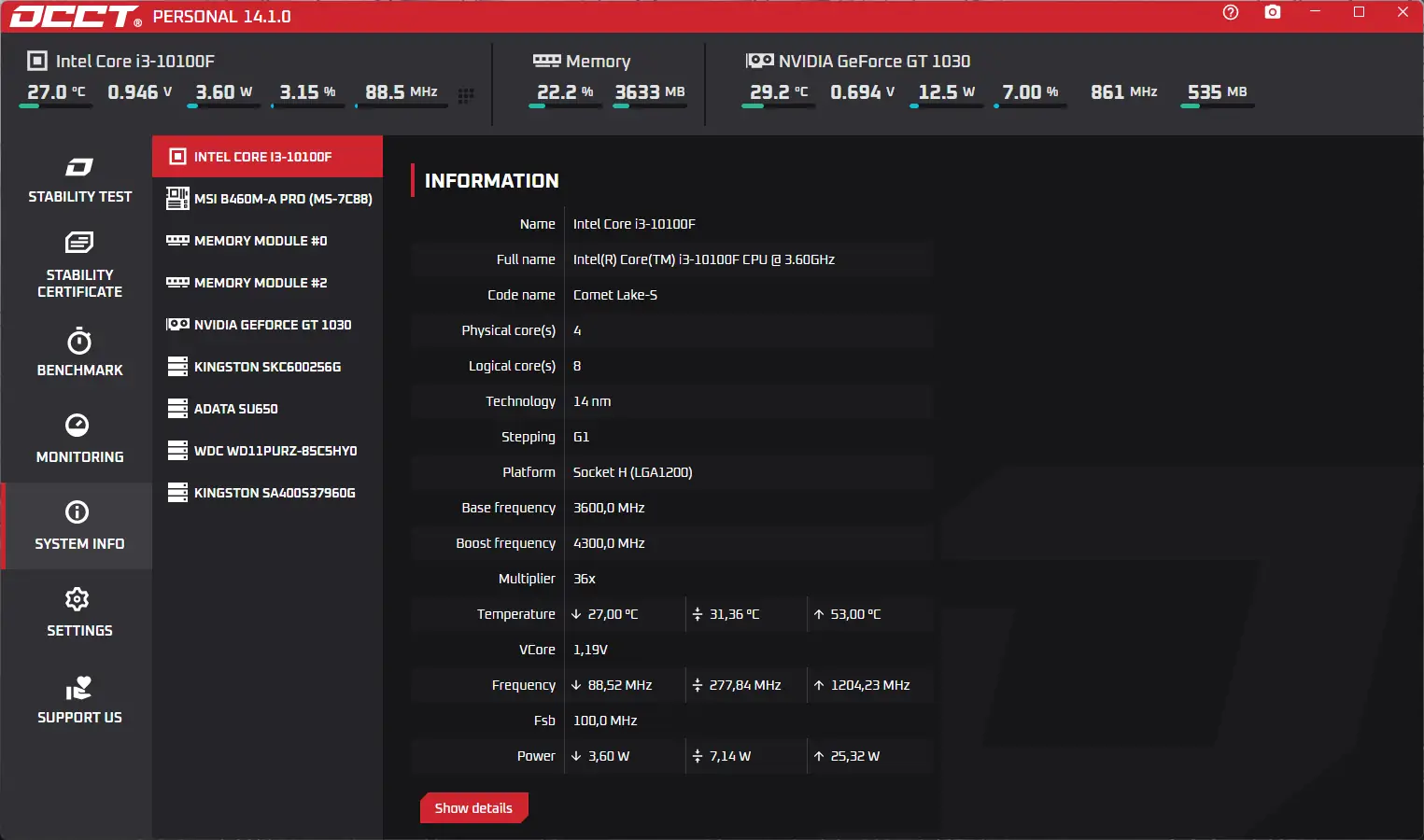
Task: Select Intel Core i3-10100F in device list
Action: (x=268, y=157)
